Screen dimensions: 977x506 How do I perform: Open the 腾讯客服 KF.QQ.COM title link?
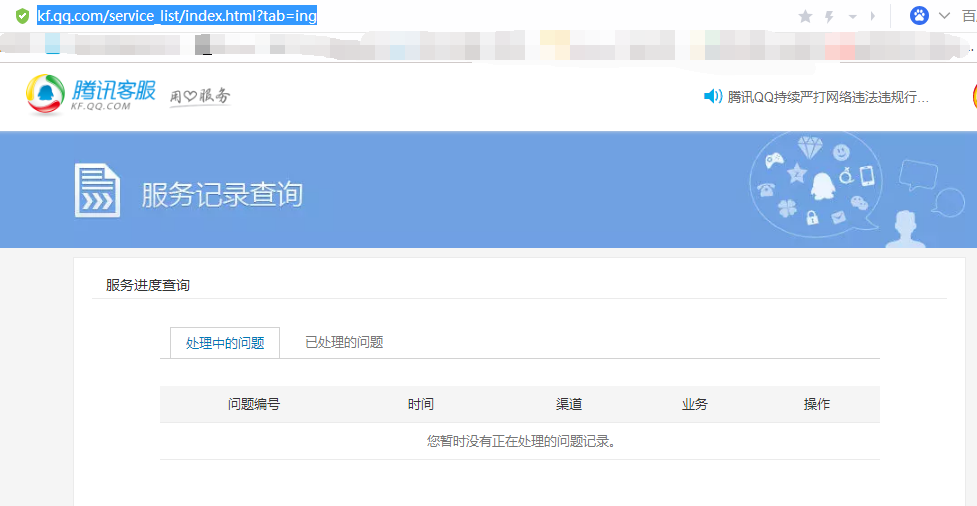[113, 95]
